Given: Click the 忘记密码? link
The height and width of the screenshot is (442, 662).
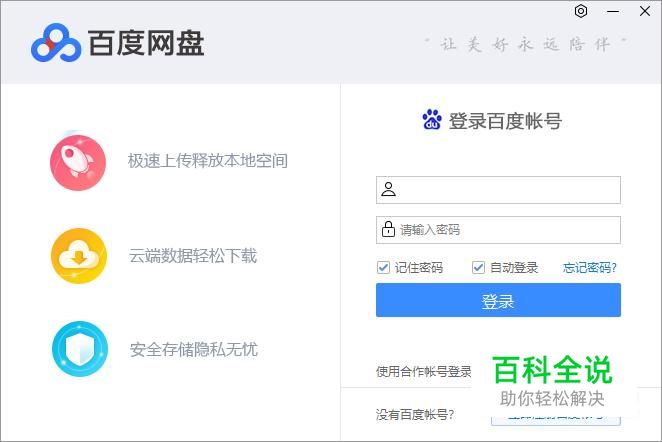Looking at the screenshot, I should coord(589,267).
